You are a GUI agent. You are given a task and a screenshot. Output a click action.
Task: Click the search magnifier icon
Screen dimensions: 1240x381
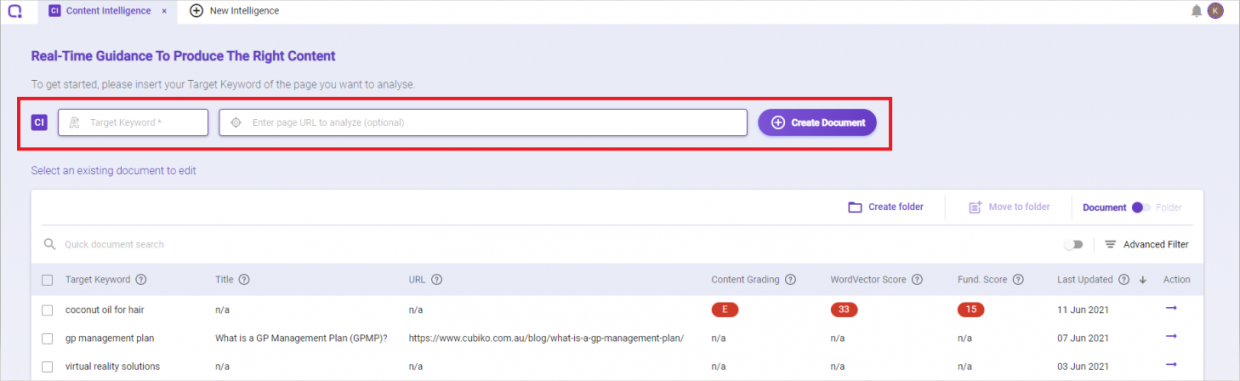coord(49,244)
